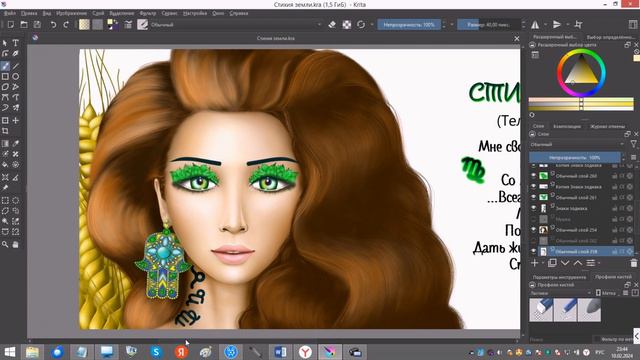
Task: Adjust toolbar brush opacity slider
Action: click(x=409, y=24)
